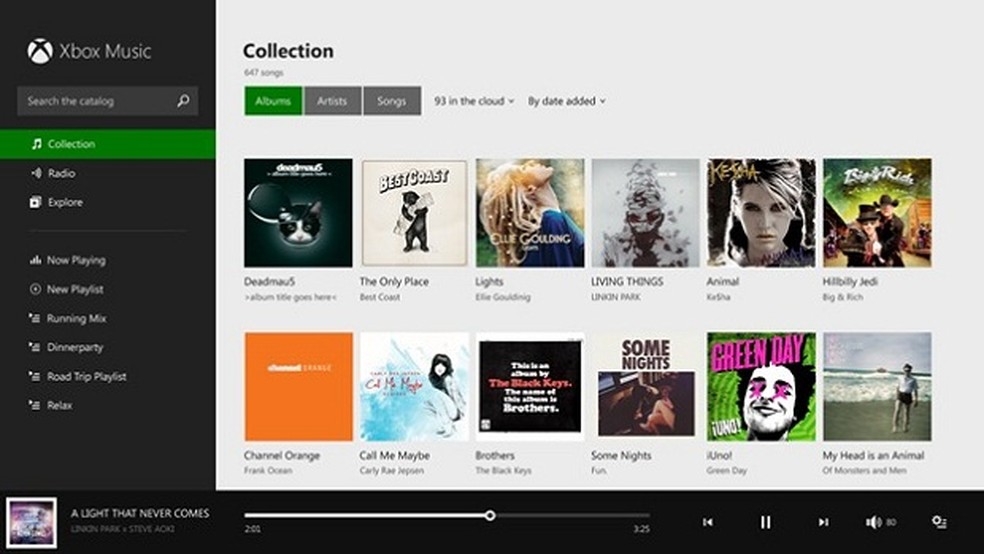
Task: Pause the current song
Action: point(766,522)
